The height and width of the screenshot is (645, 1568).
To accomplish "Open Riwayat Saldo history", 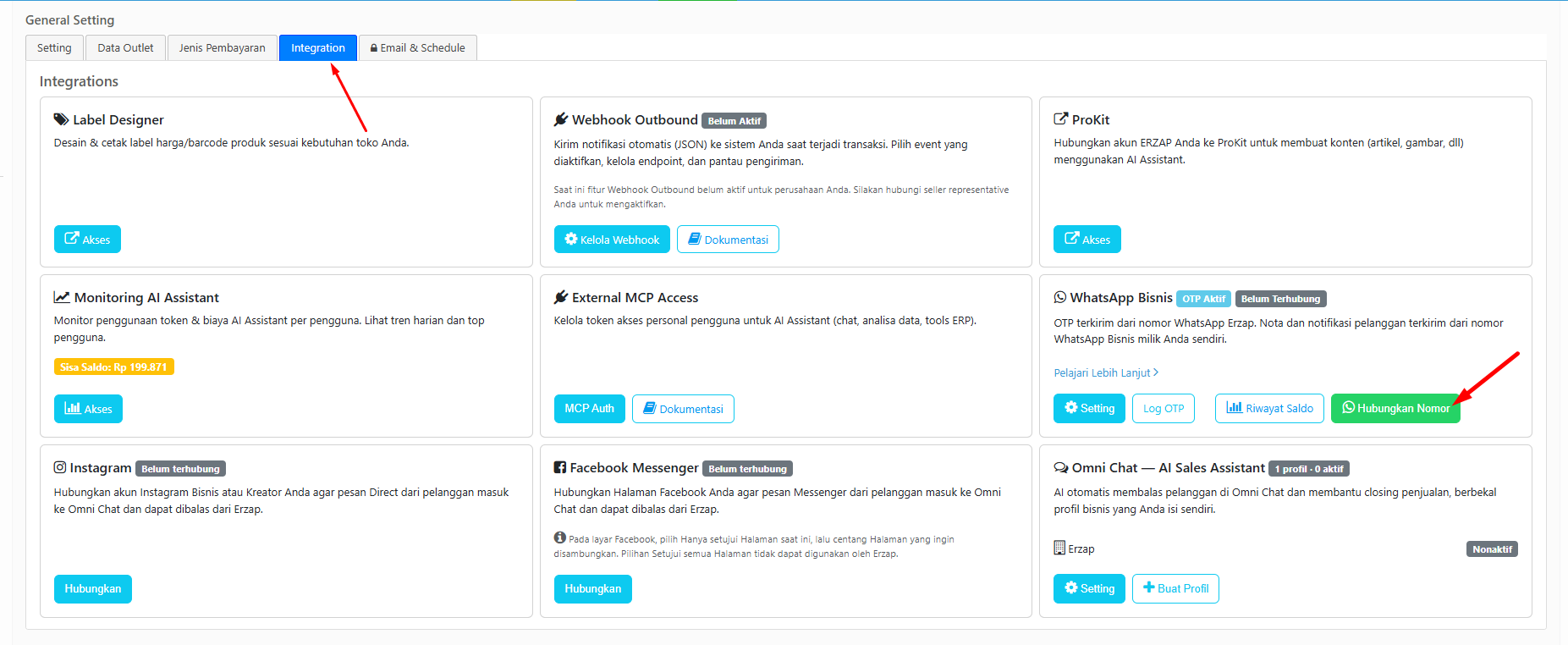I will pyautogui.click(x=1269, y=408).
